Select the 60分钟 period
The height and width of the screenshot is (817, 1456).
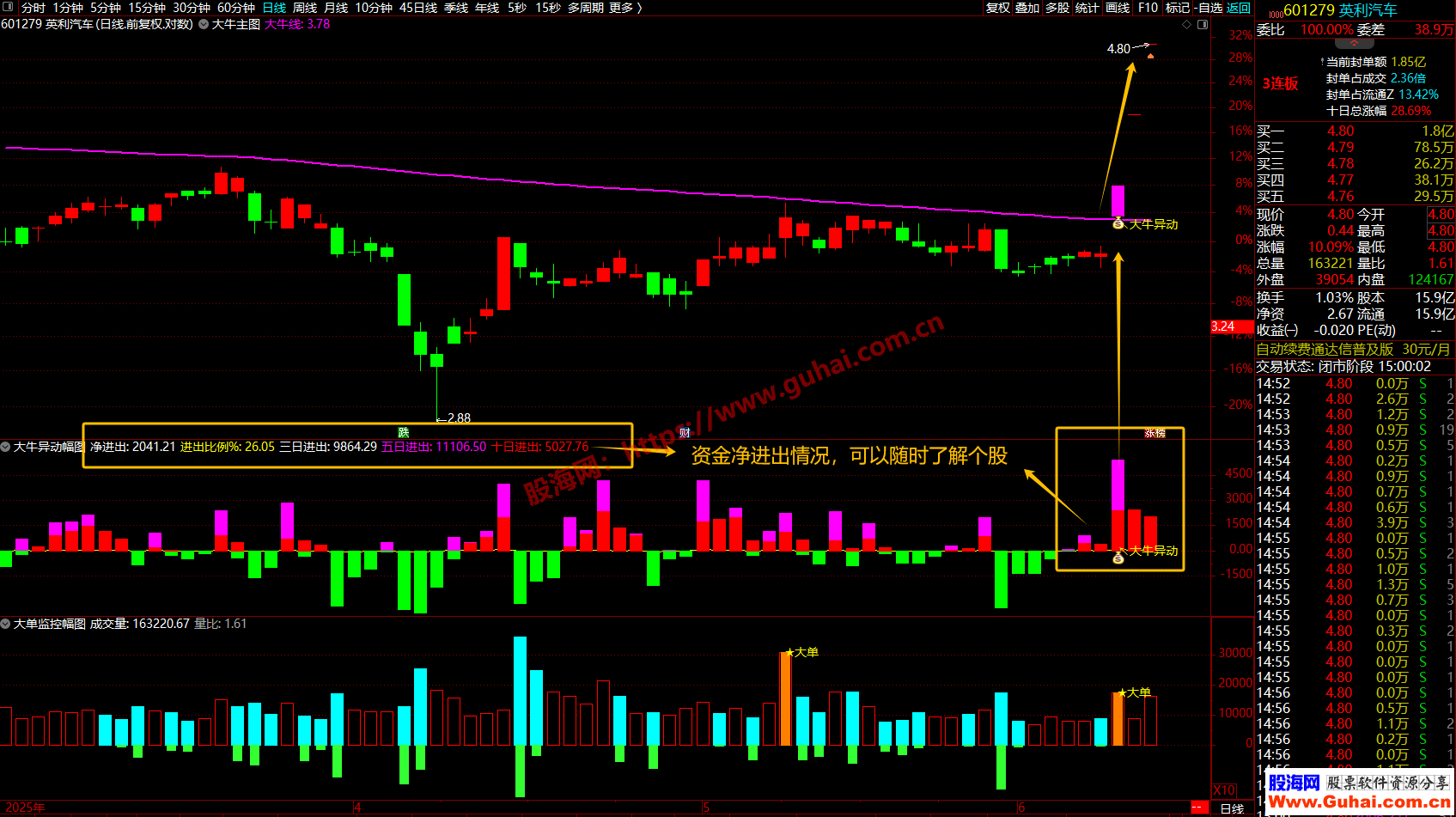(236, 8)
